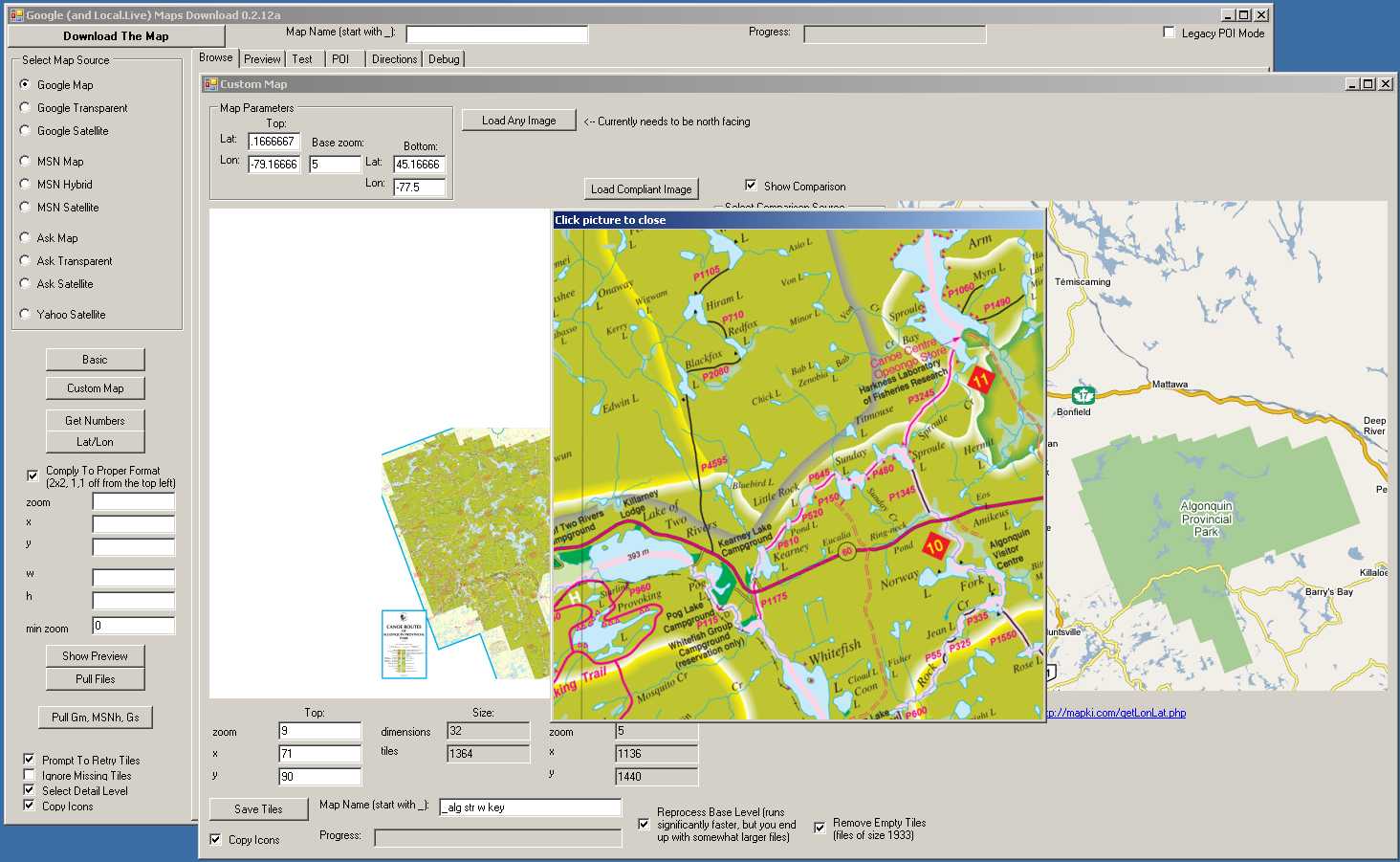
Task: Click the Top Lat input field
Action: click(273, 142)
